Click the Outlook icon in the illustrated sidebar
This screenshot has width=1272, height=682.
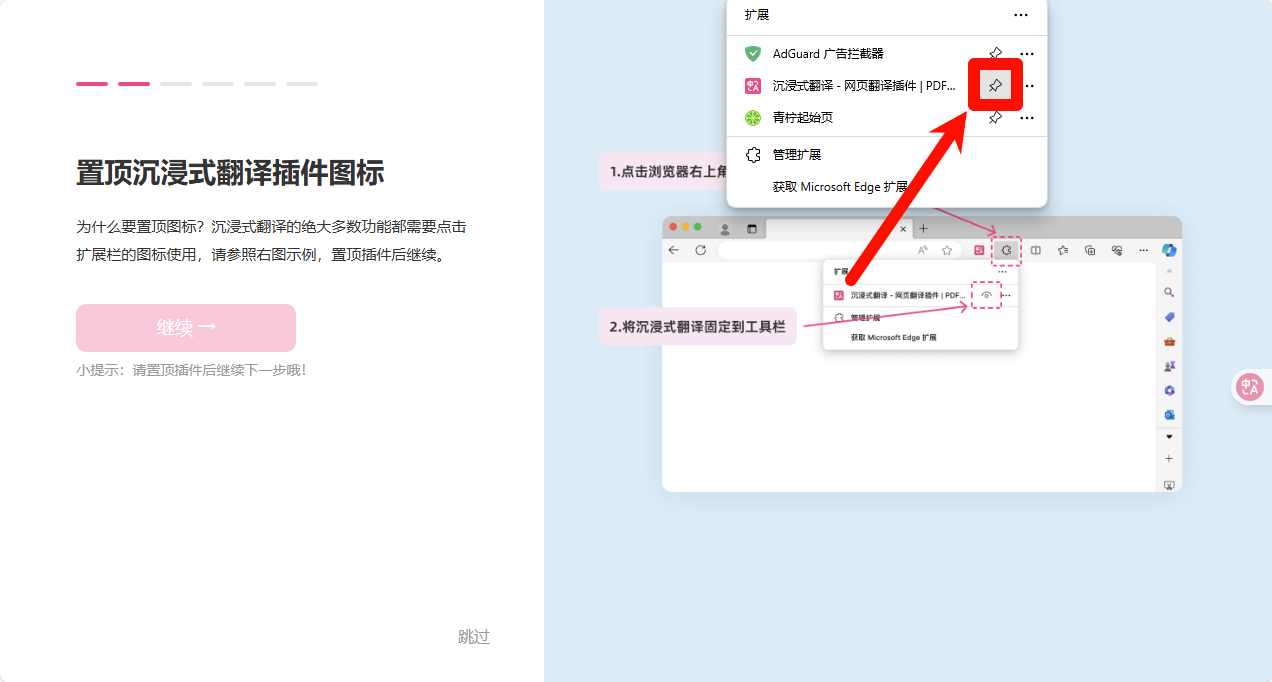[1169, 414]
